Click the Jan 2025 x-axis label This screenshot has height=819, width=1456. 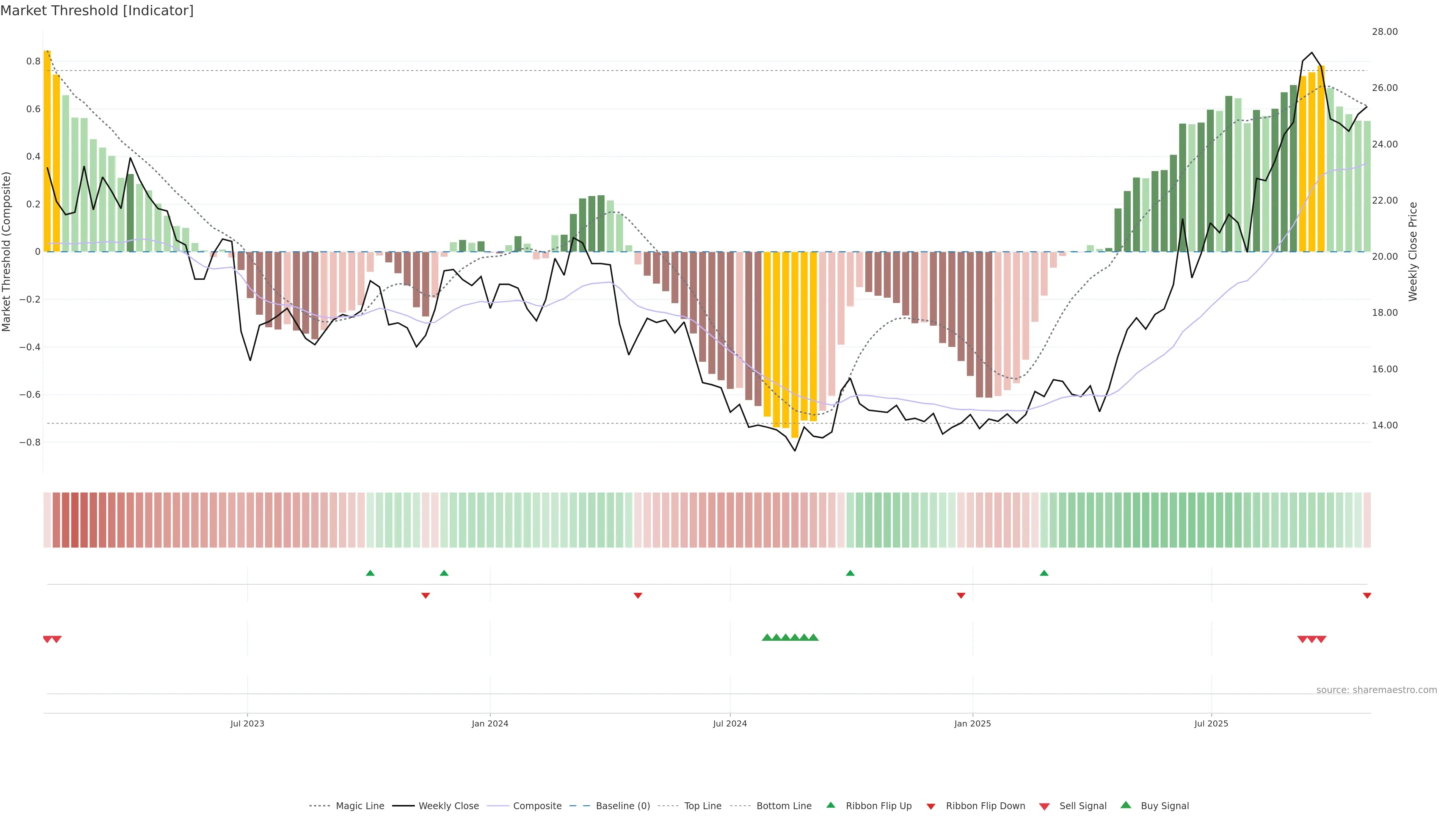pos(972,723)
